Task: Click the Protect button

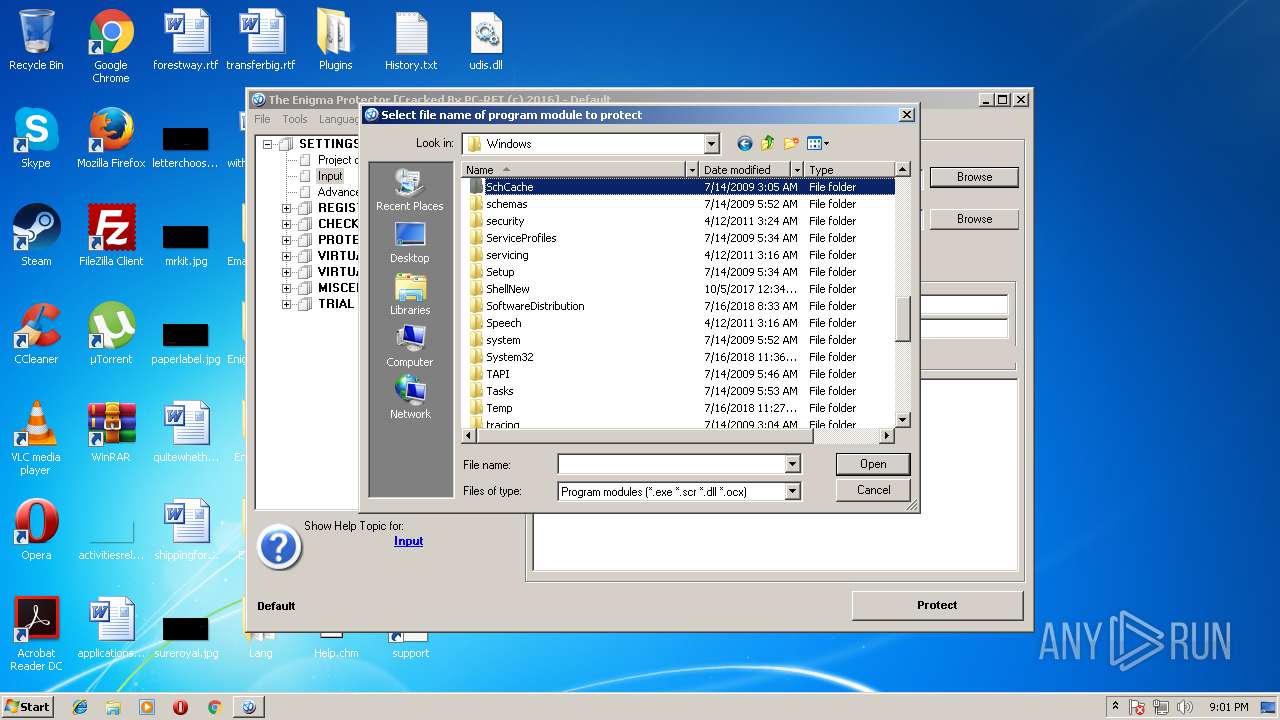Action: pyautogui.click(x=937, y=605)
